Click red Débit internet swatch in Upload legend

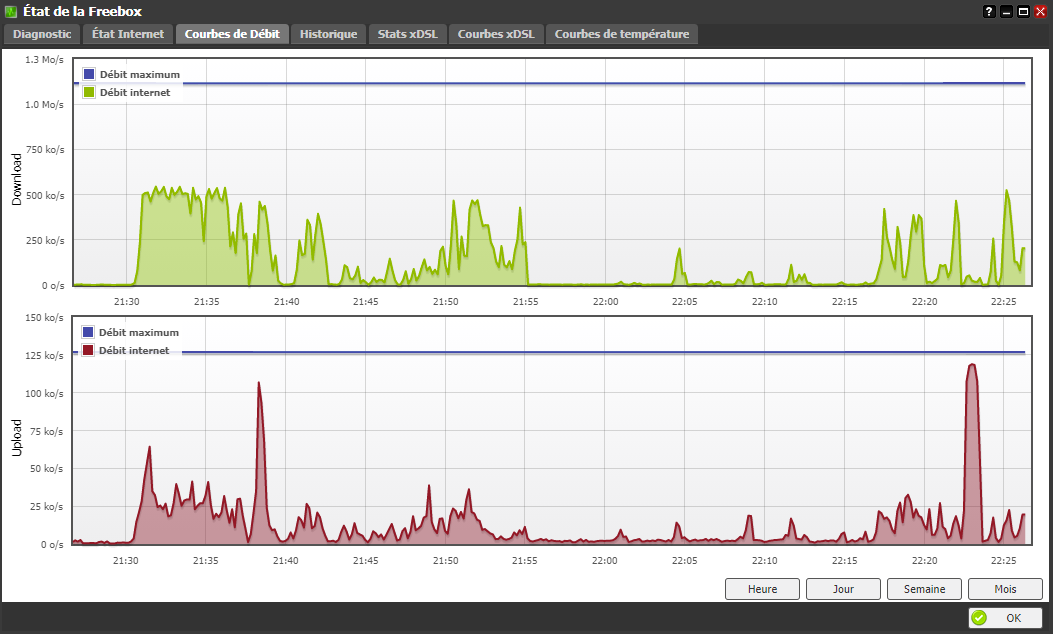pos(88,351)
